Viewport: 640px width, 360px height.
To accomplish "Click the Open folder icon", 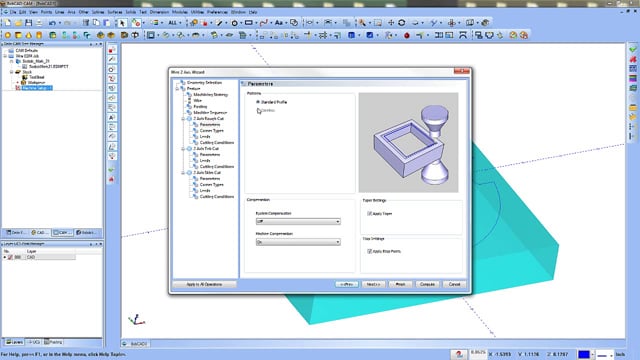I will [18, 23].
